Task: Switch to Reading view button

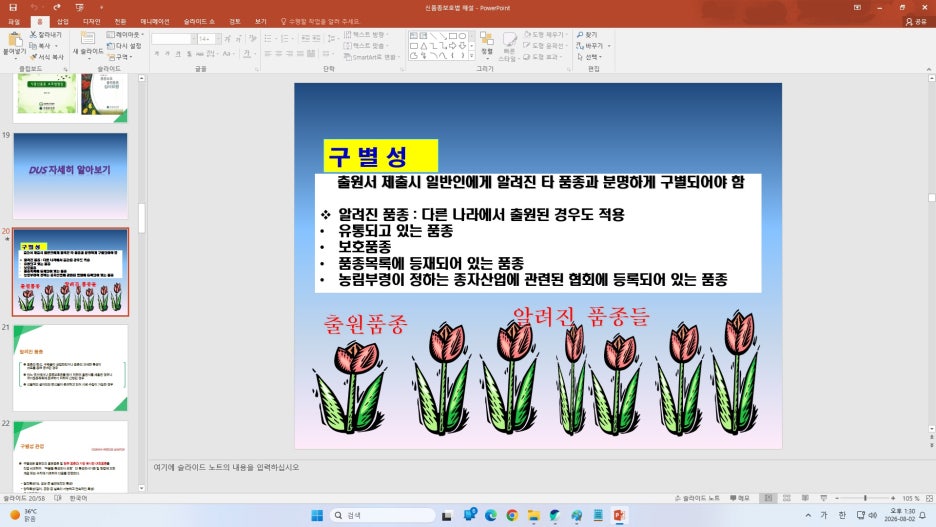Action: pos(805,498)
